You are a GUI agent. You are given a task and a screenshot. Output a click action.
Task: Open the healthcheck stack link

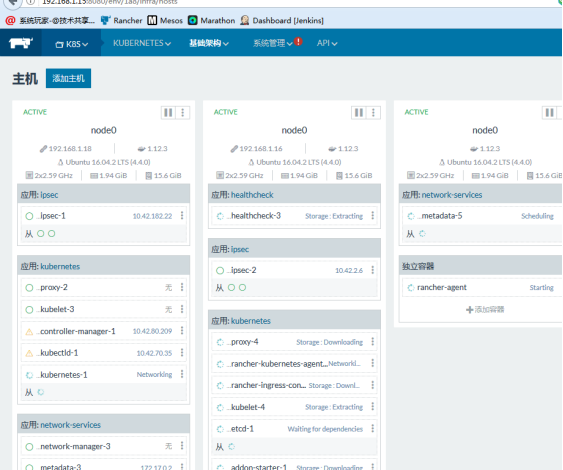coord(252,195)
